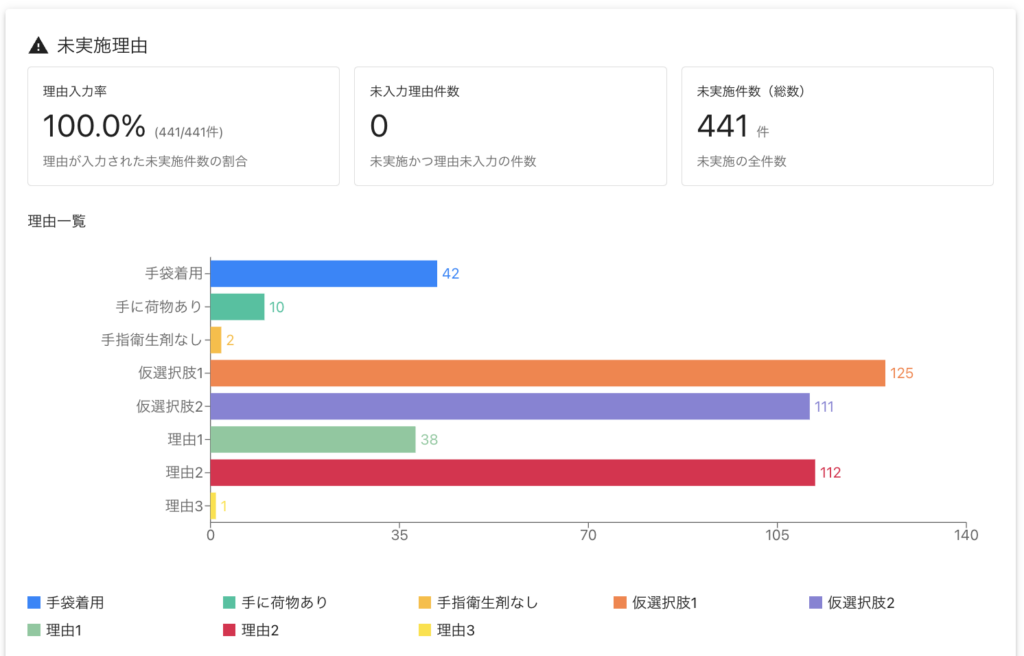This screenshot has width=1024, height=656.
Task: Click the blue 手袋着用 bar showing 42
Action: pyautogui.click(x=323, y=273)
